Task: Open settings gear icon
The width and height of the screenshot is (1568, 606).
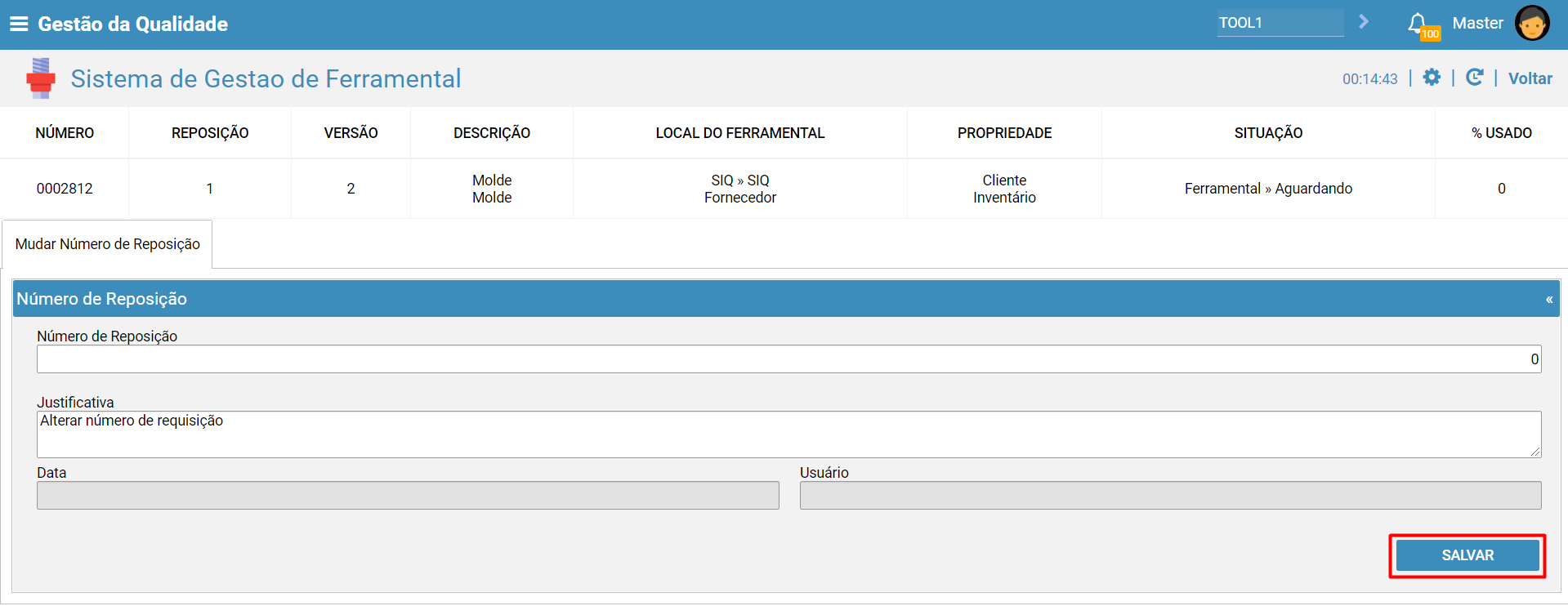Action: point(1432,78)
